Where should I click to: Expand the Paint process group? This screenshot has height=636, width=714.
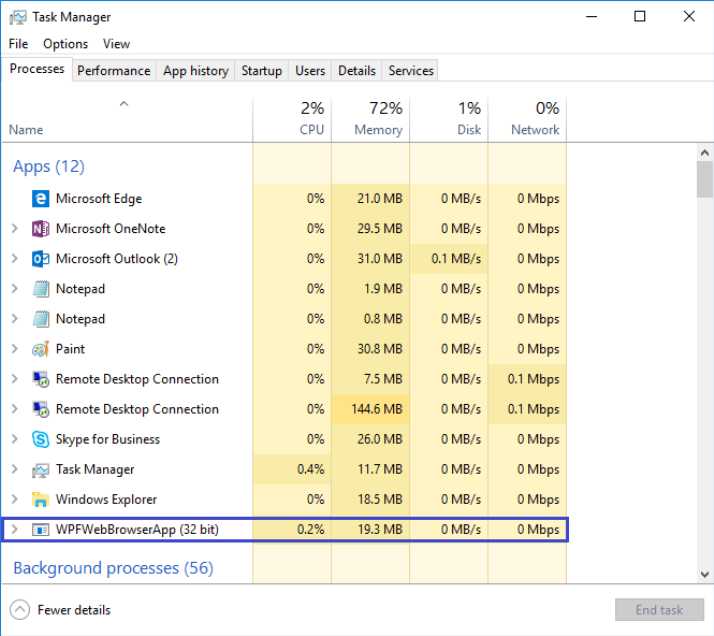click(15, 349)
